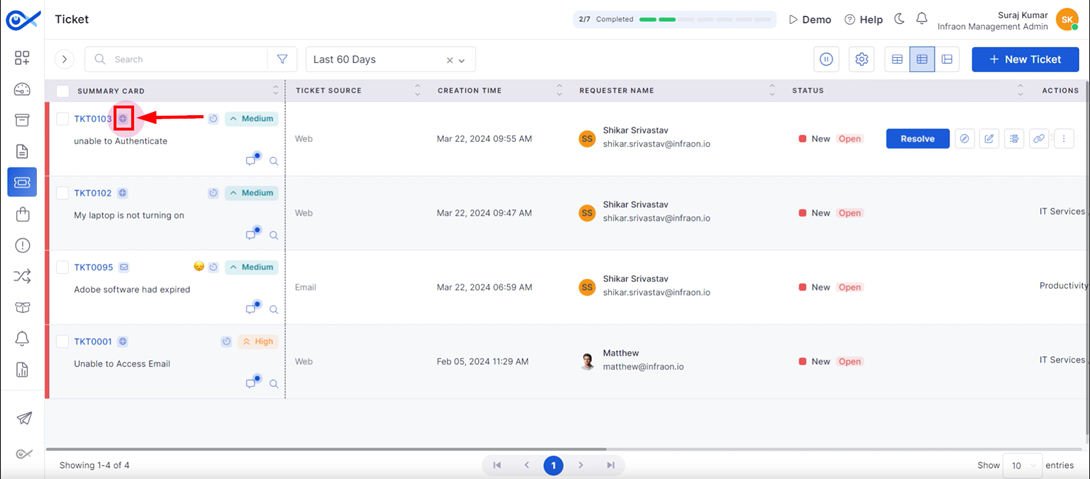Open notifications bell in top header

coord(922,19)
